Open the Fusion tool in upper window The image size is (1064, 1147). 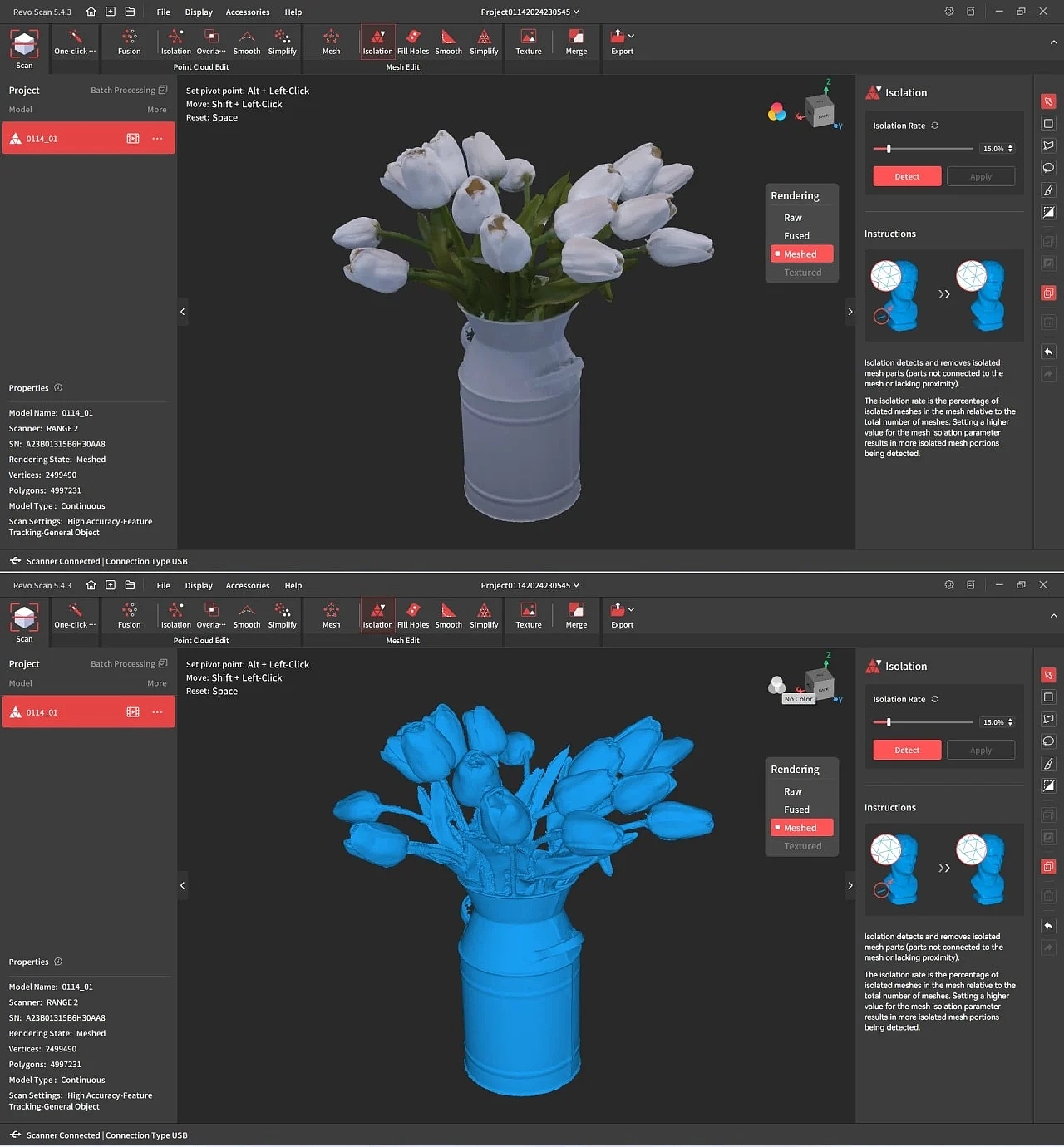(x=129, y=42)
